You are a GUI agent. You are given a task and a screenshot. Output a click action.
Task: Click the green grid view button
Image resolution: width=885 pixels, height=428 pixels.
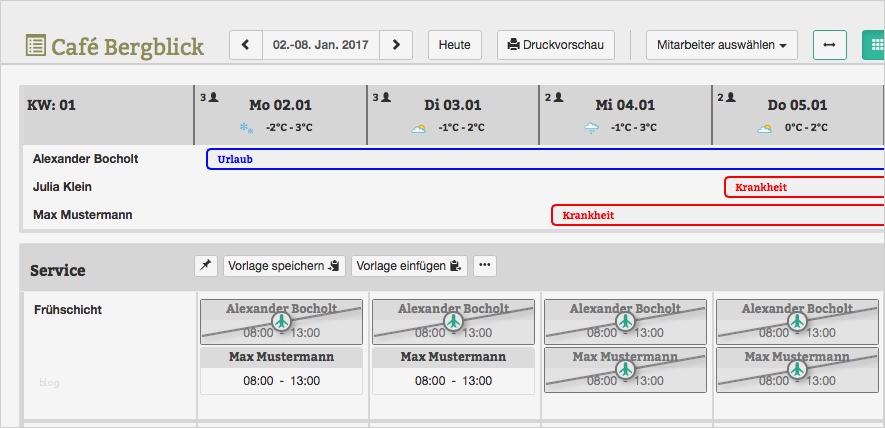874,45
